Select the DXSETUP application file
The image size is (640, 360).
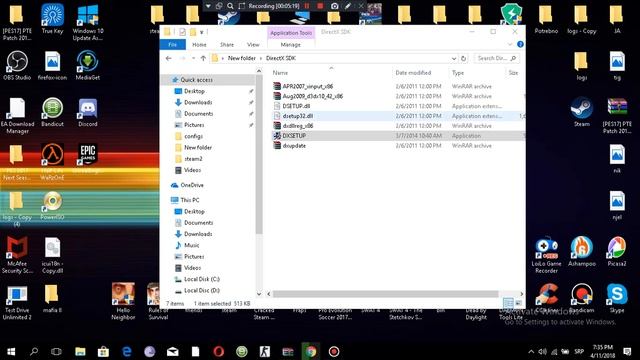pos(294,136)
